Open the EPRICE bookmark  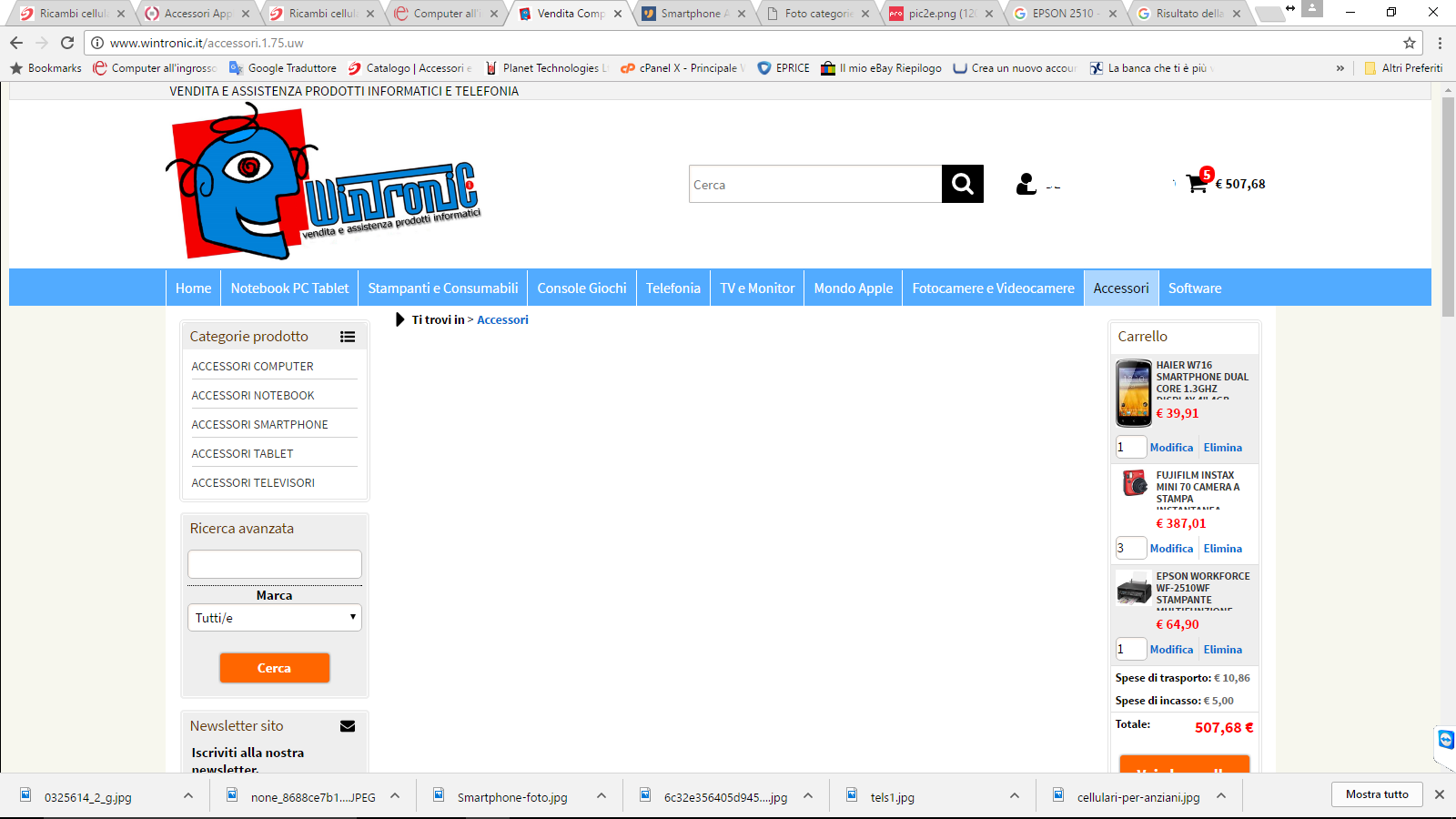tap(784, 68)
